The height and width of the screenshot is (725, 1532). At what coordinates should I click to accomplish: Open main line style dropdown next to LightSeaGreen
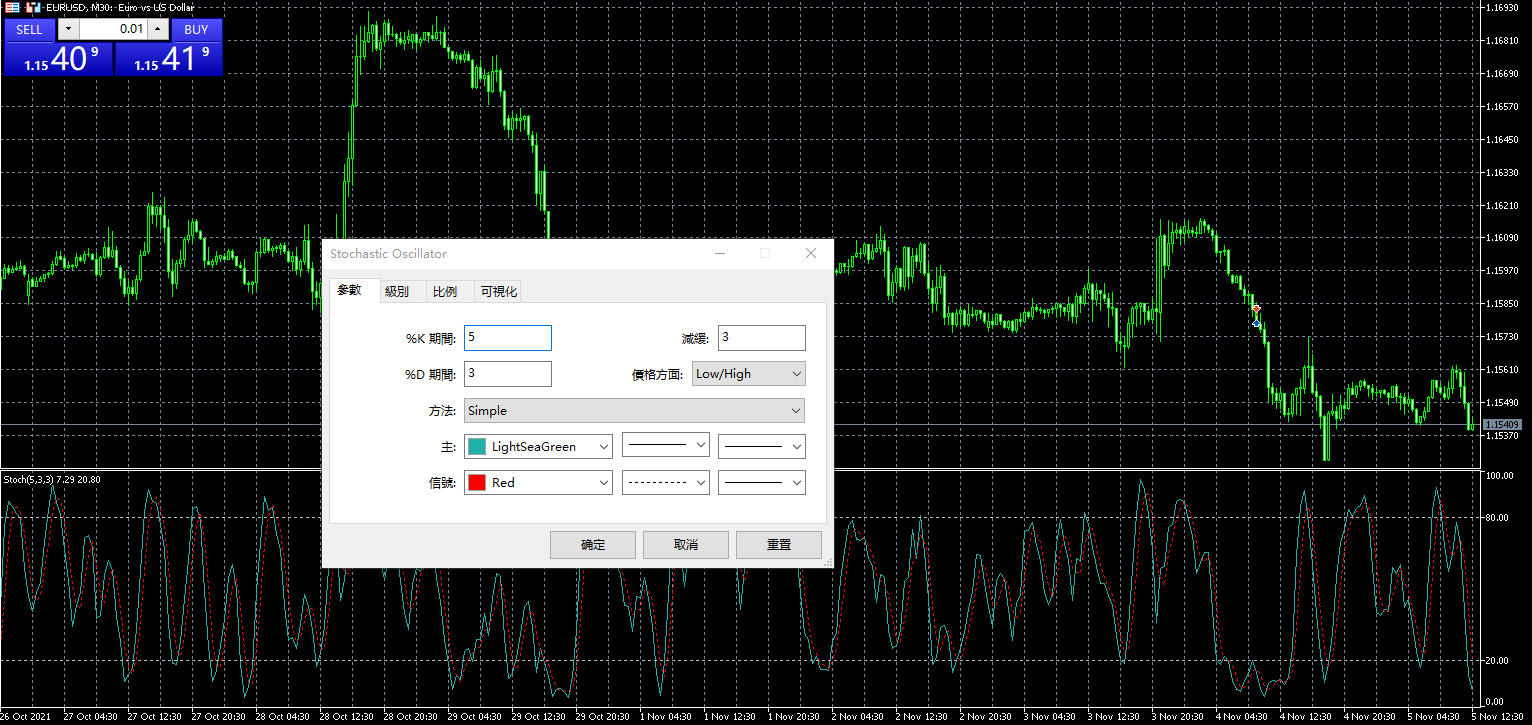665,446
